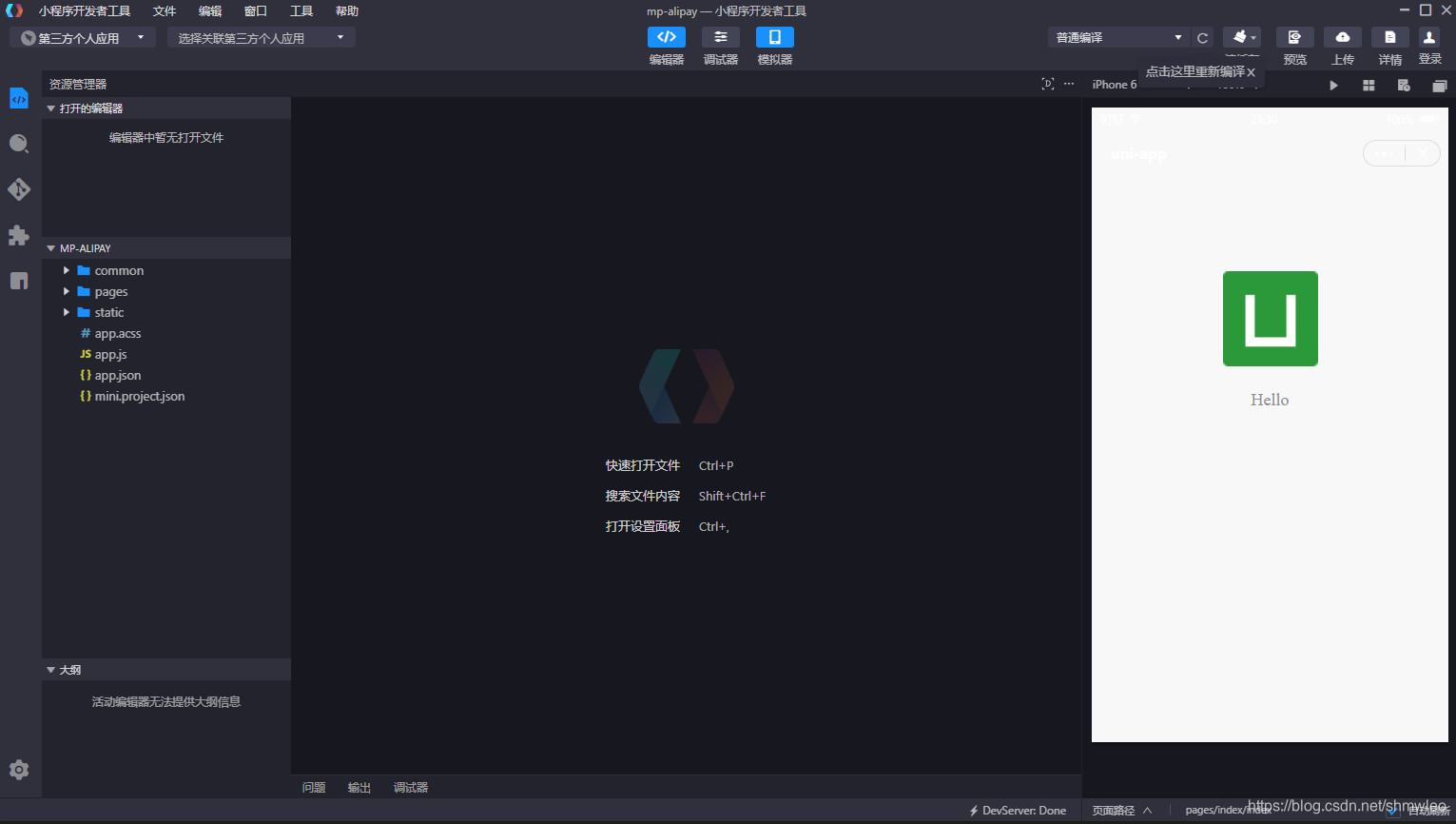Click the pages/index/index path text

[x=1228, y=811]
